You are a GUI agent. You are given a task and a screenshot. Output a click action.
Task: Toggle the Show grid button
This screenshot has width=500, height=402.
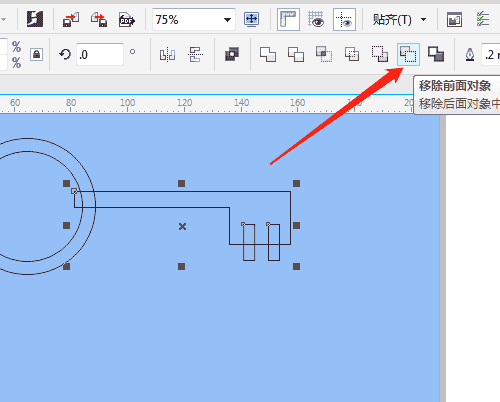pos(316,20)
